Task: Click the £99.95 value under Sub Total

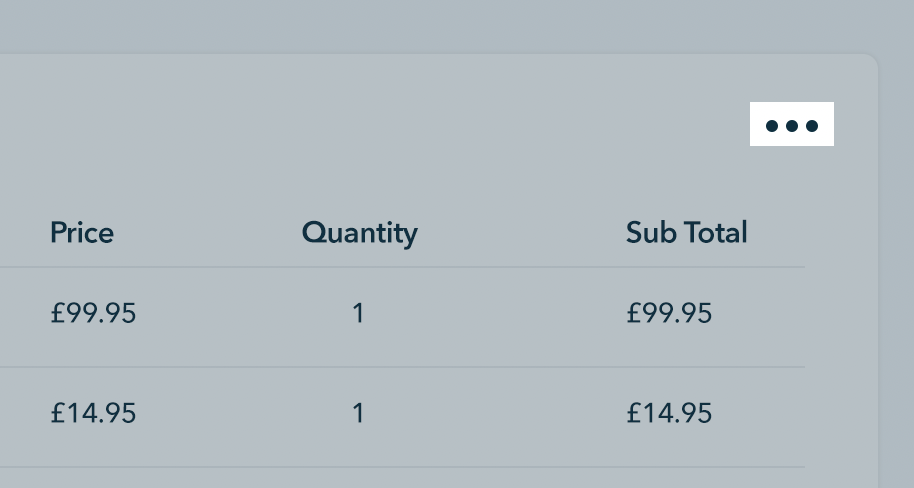Action: click(669, 314)
